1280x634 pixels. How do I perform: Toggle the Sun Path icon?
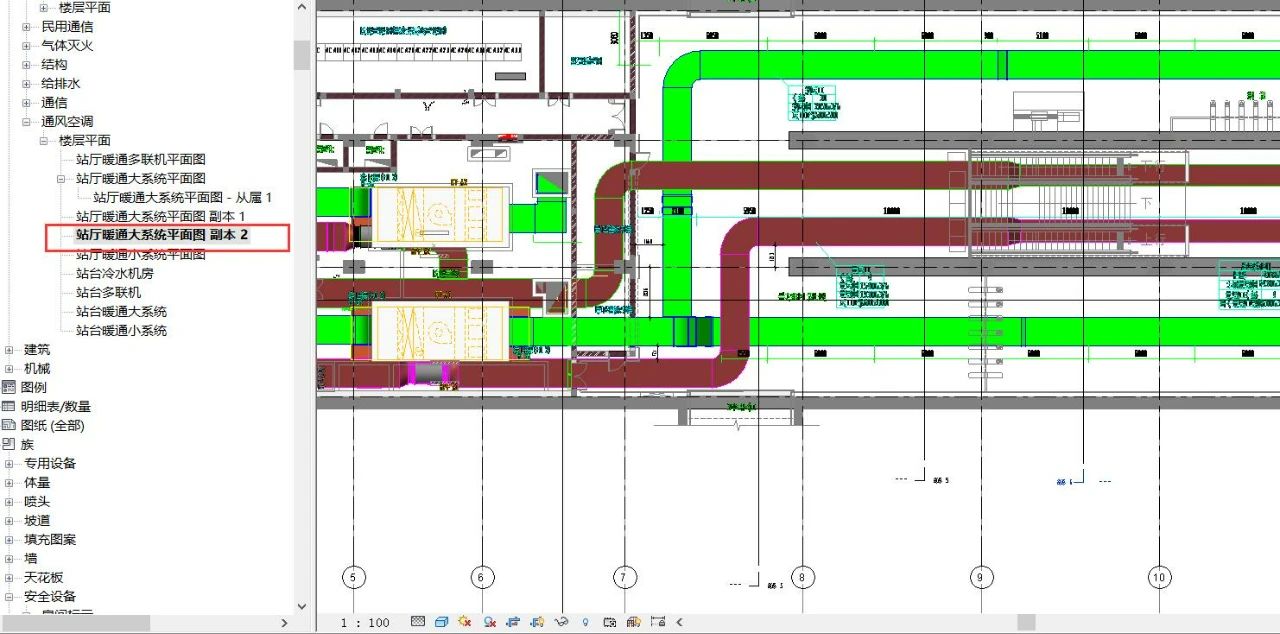(x=465, y=622)
